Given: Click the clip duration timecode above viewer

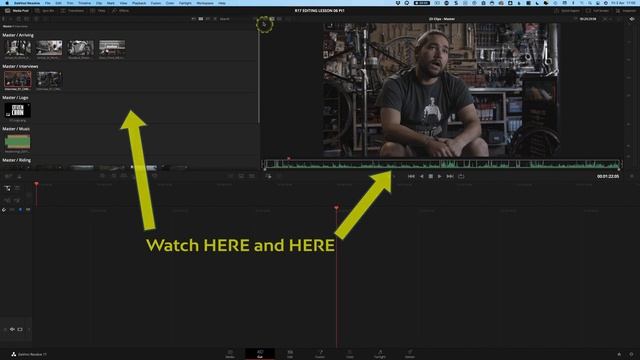Looking at the screenshot, I should coord(588,19).
